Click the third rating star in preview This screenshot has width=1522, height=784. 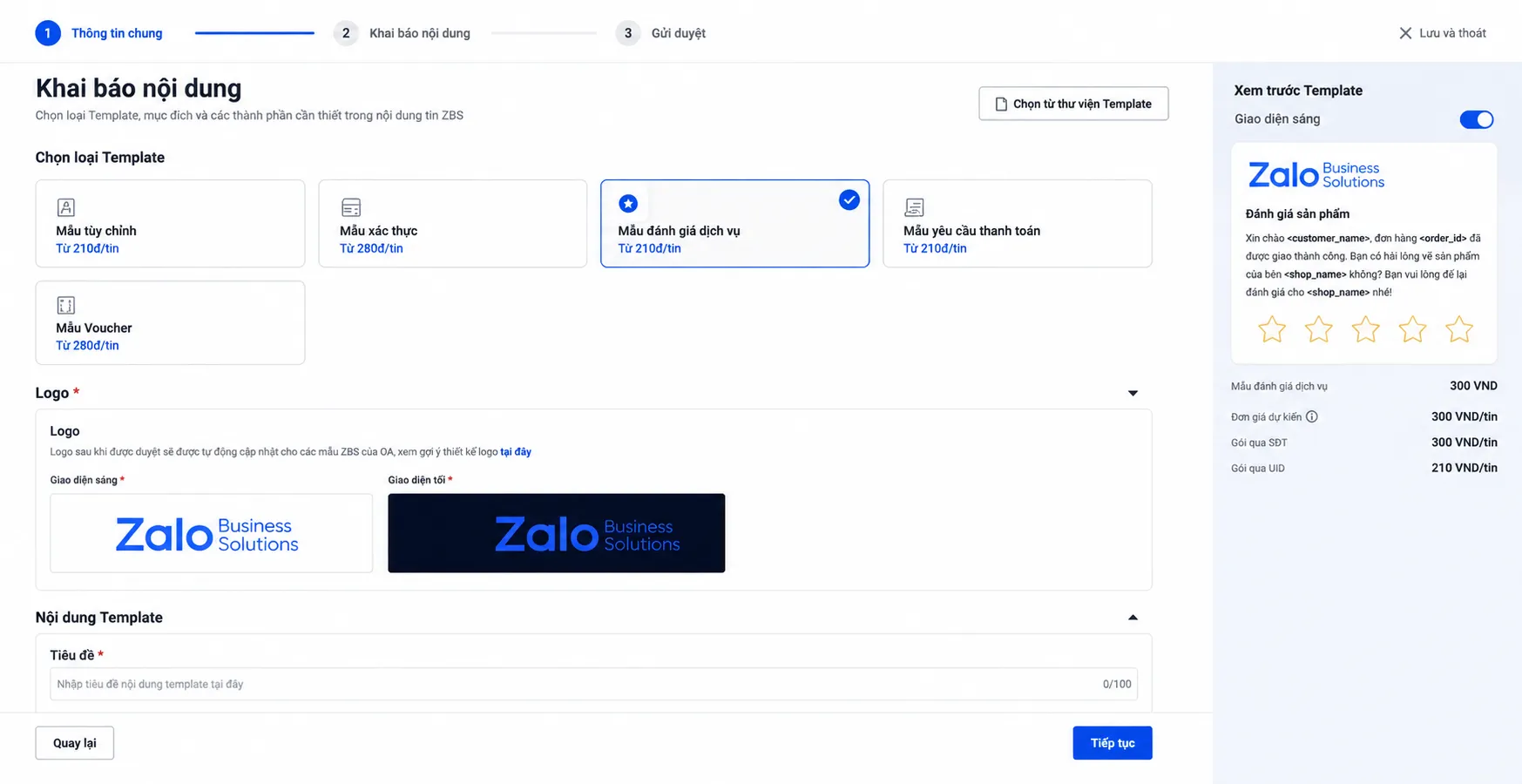(1365, 329)
